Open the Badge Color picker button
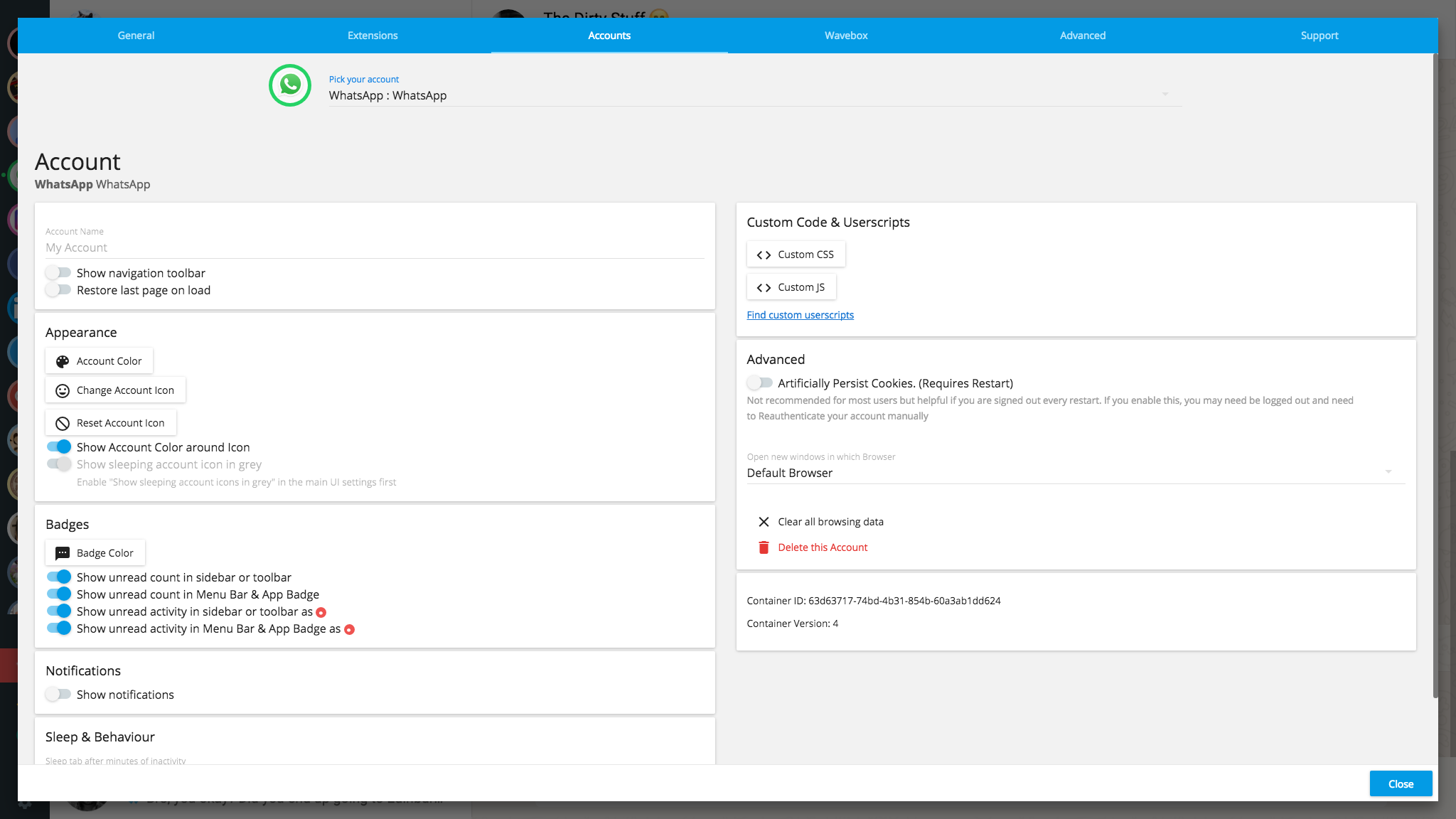Screen dimensions: 1456x819 click(x=95, y=553)
